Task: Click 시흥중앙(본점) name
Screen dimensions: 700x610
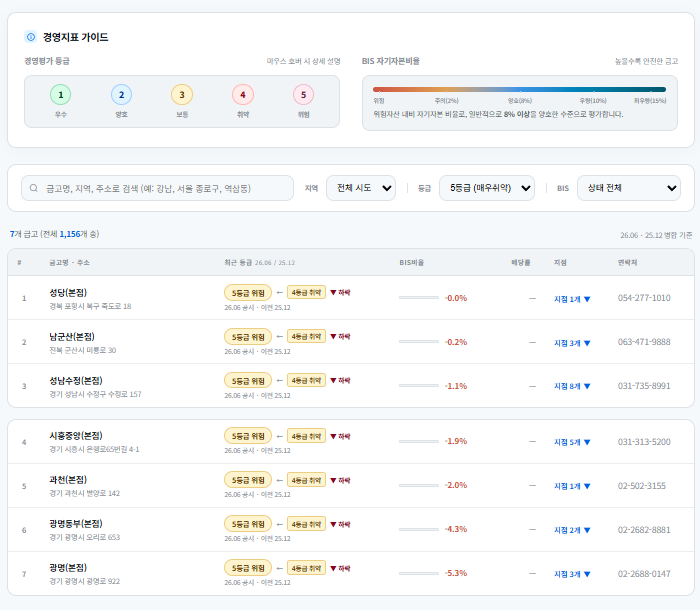Action: (x=76, y=435)
